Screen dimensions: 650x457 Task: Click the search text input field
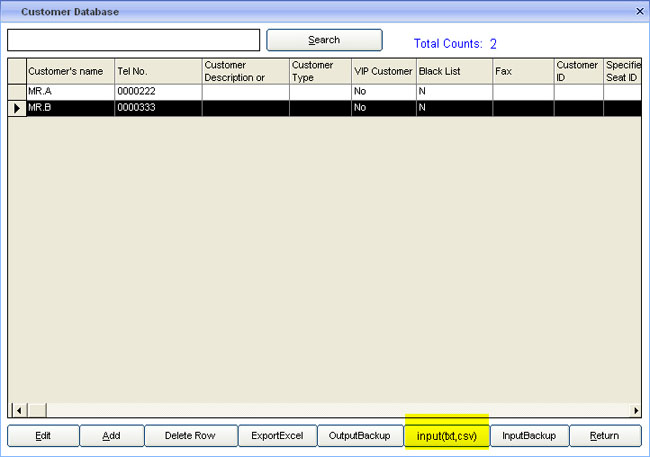(x=133, y=40)
